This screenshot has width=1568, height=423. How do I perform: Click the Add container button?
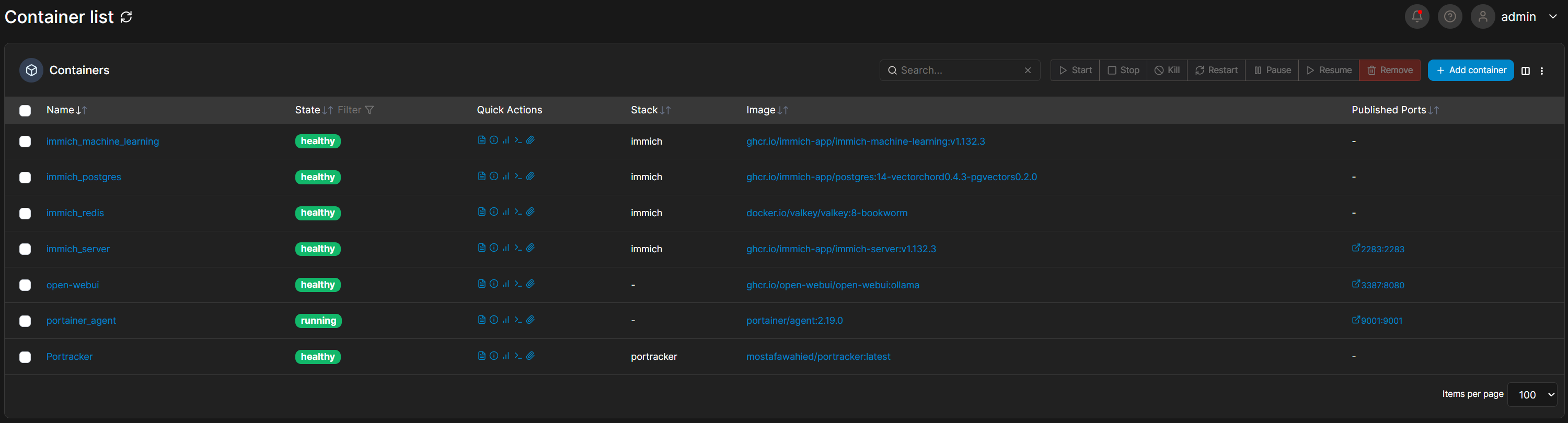tap(1471, 70)
